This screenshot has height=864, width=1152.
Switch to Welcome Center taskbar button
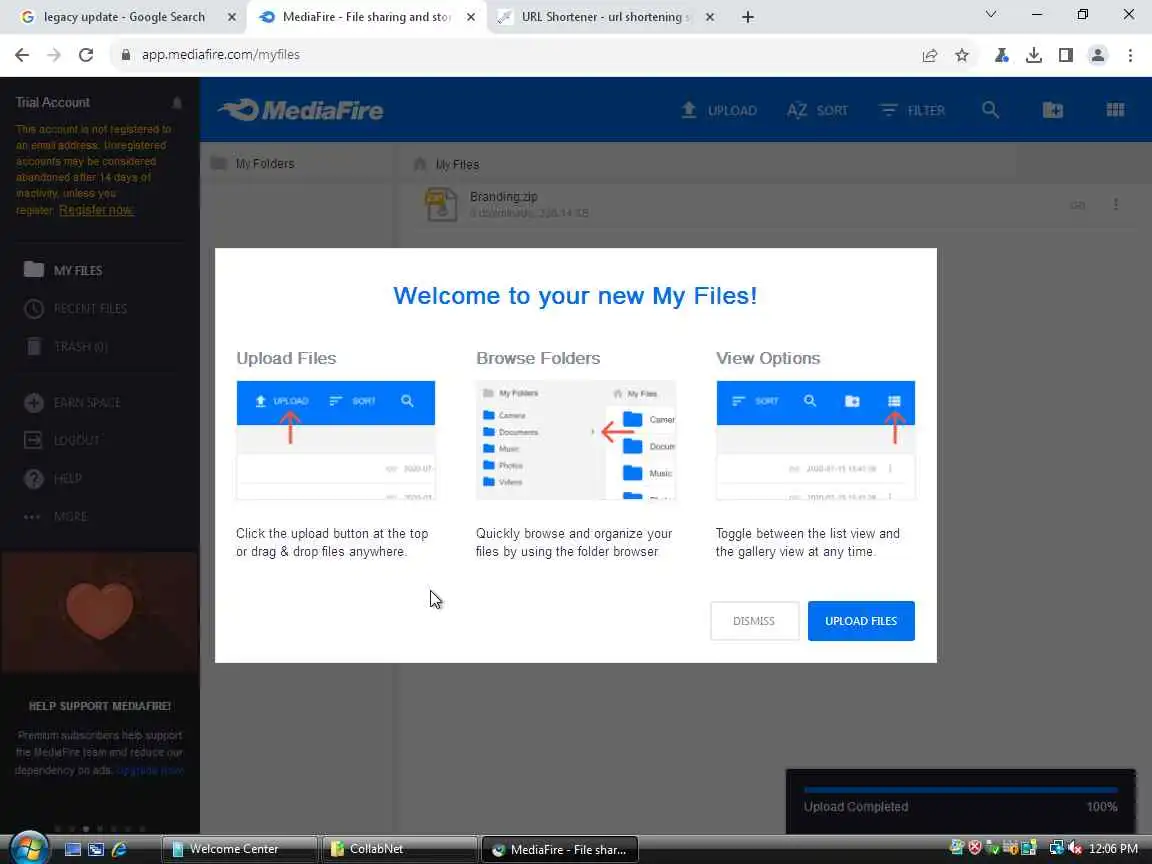240,849
